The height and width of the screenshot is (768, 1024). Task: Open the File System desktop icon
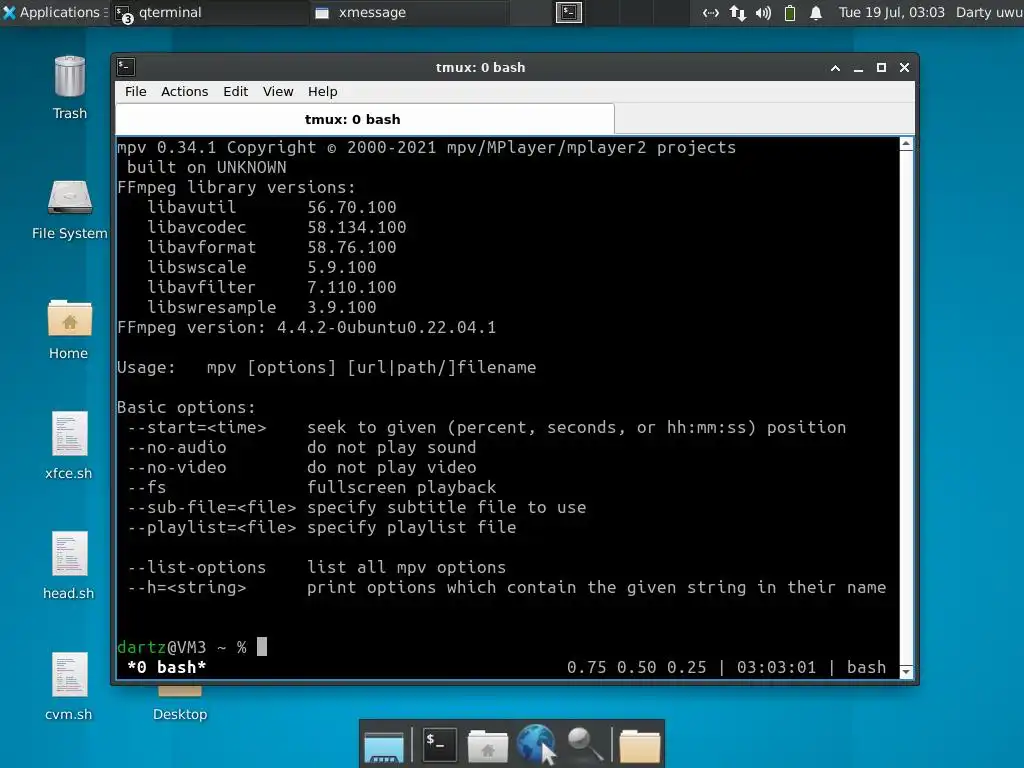pos(69,209)
